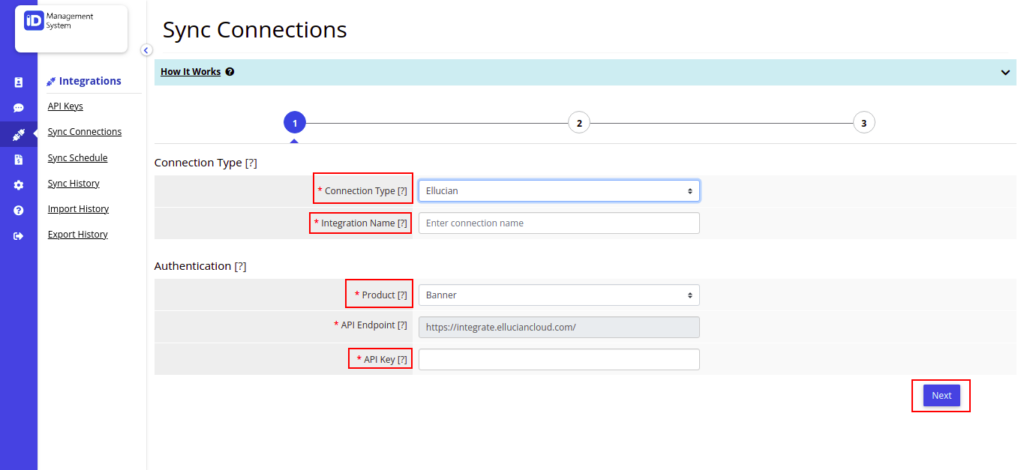Click the How It Works link
Viewport: 1024px width, 470px height.
[191, 72]
